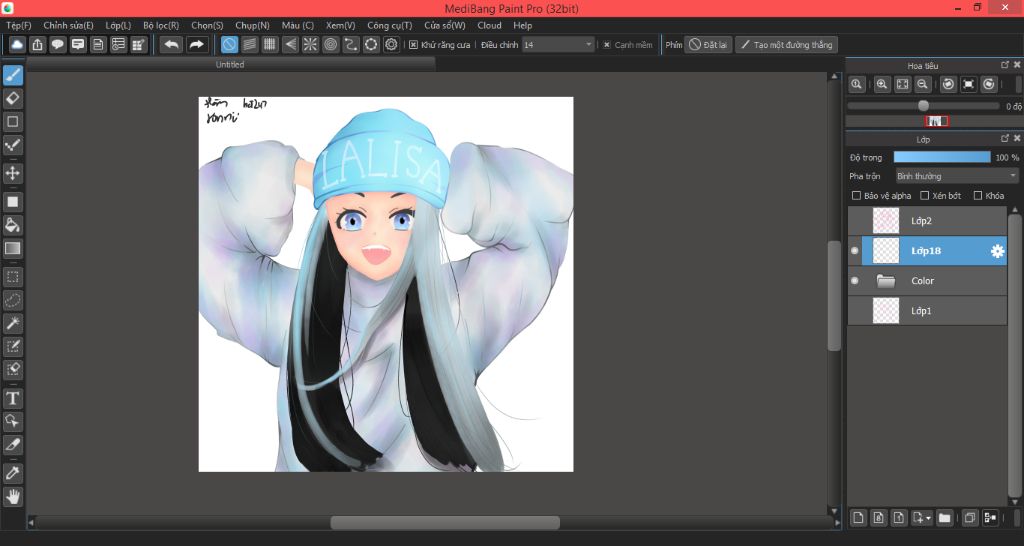Screen dimensions: 1024x546
Task: Click Độ trong opacity bar
Action: click(x=942, y=157)
